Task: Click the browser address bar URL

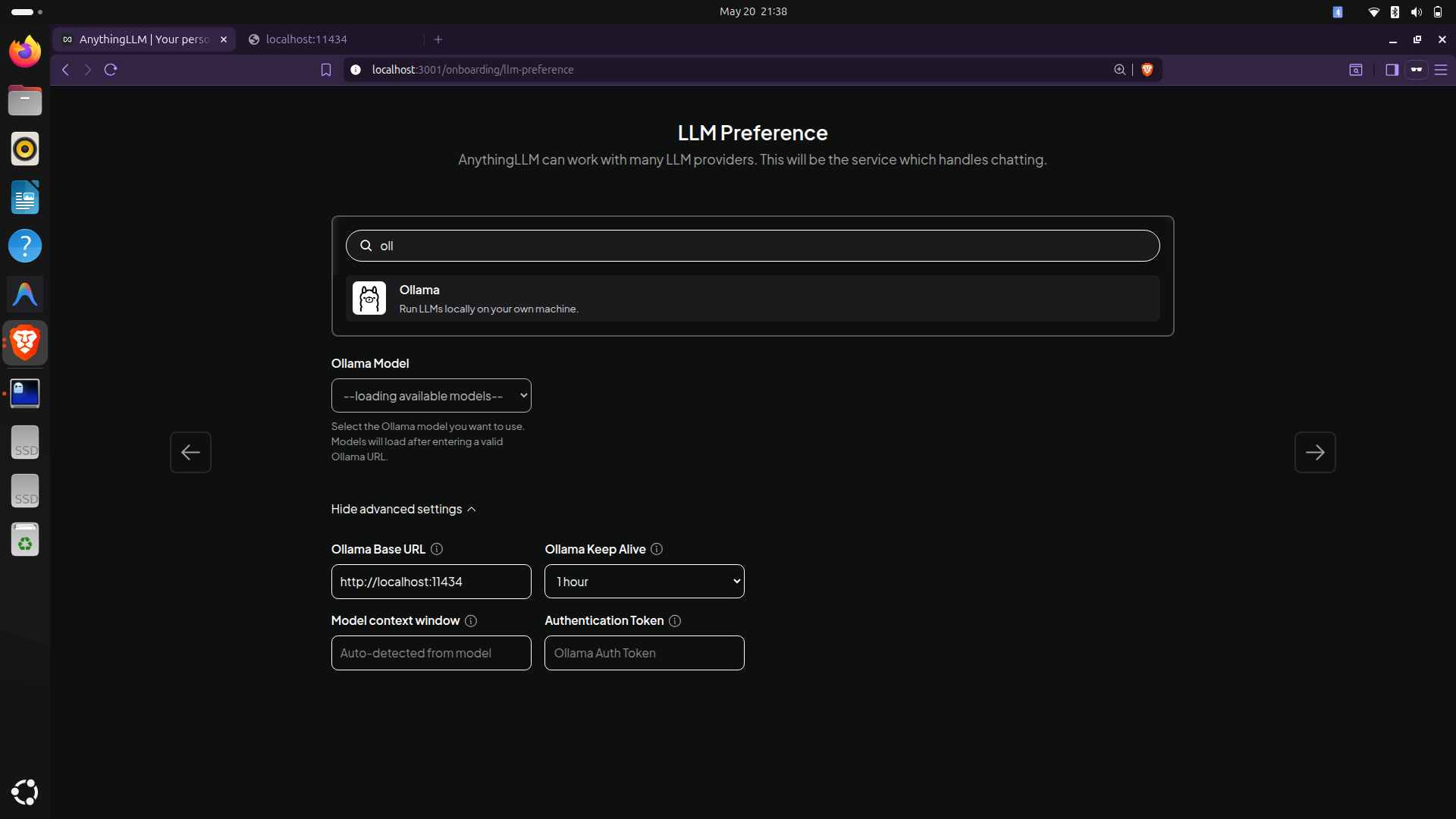Action: (x=472, y=70)
